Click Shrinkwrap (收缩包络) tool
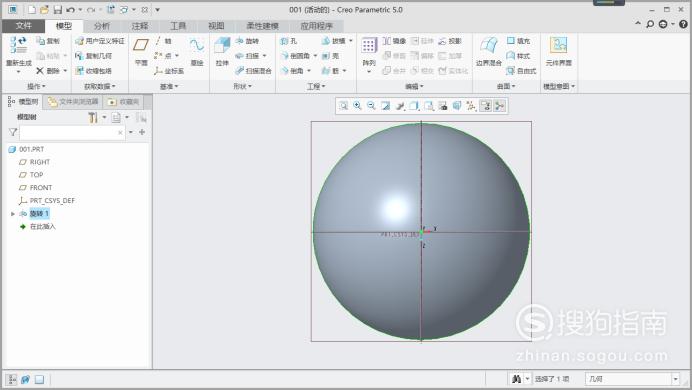692x390 pixels. [93, 71]
